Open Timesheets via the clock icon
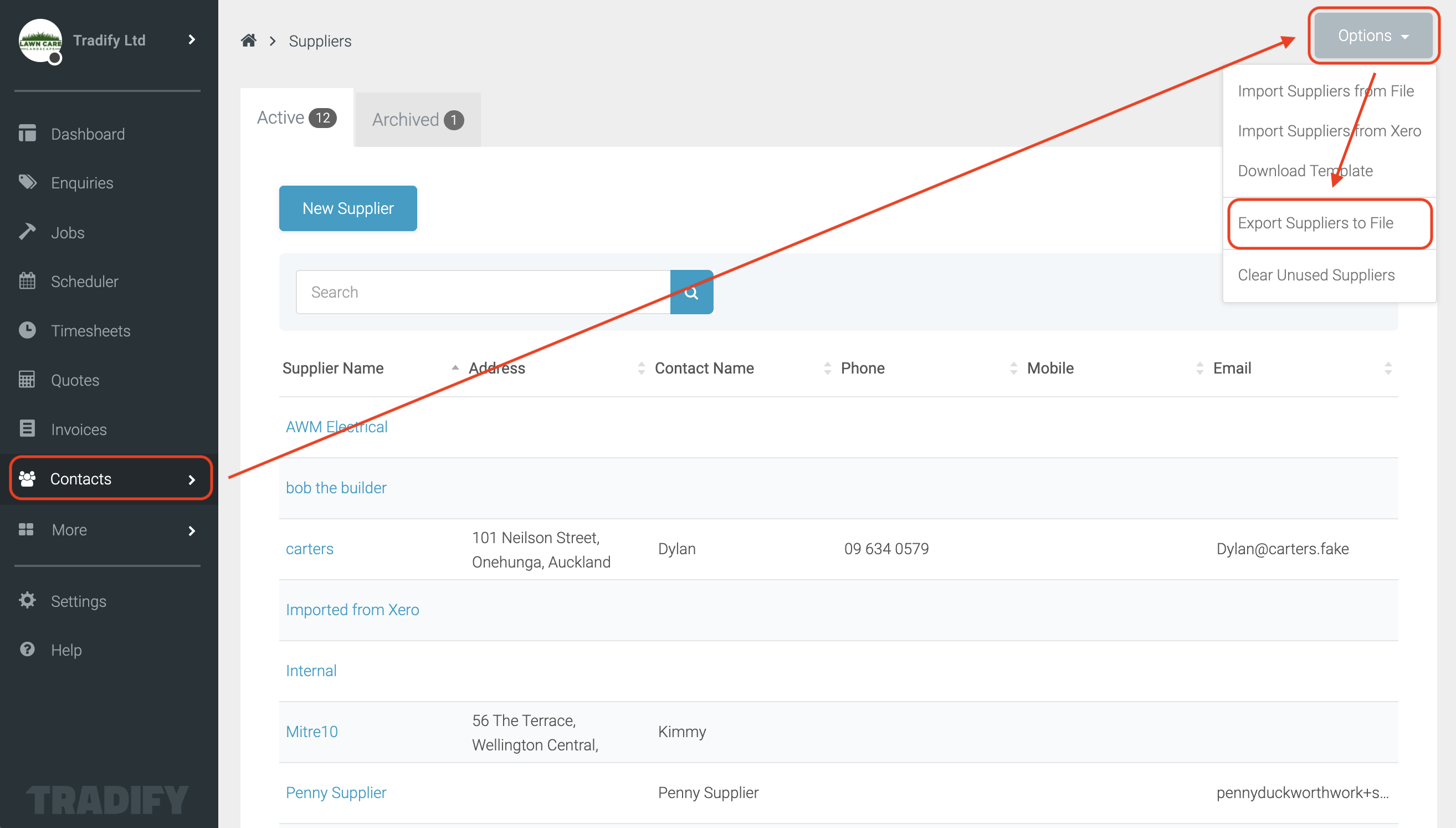 [x=27, y=330]
